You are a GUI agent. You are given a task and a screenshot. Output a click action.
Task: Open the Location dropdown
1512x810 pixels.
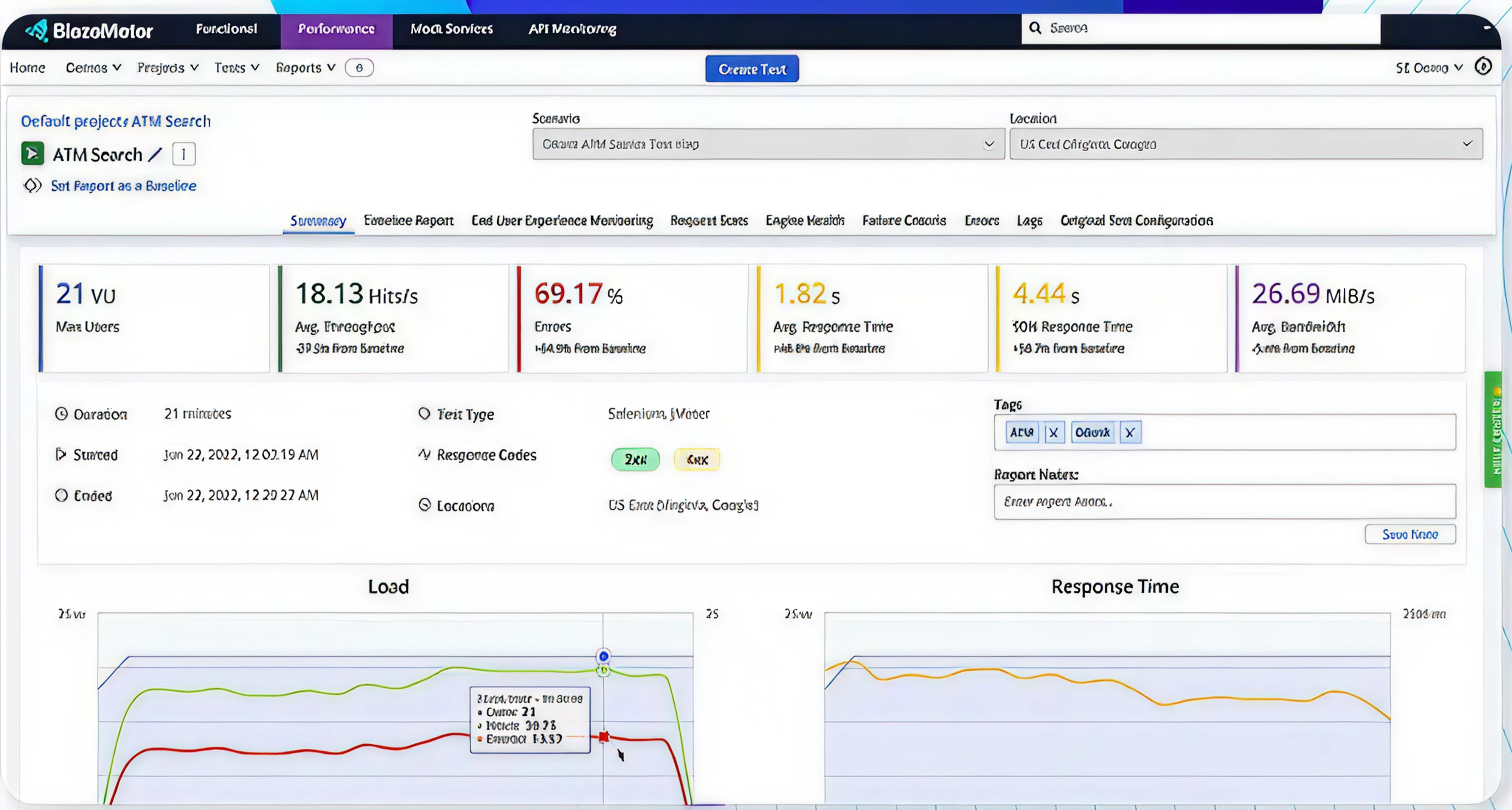tap(1245, 144)
